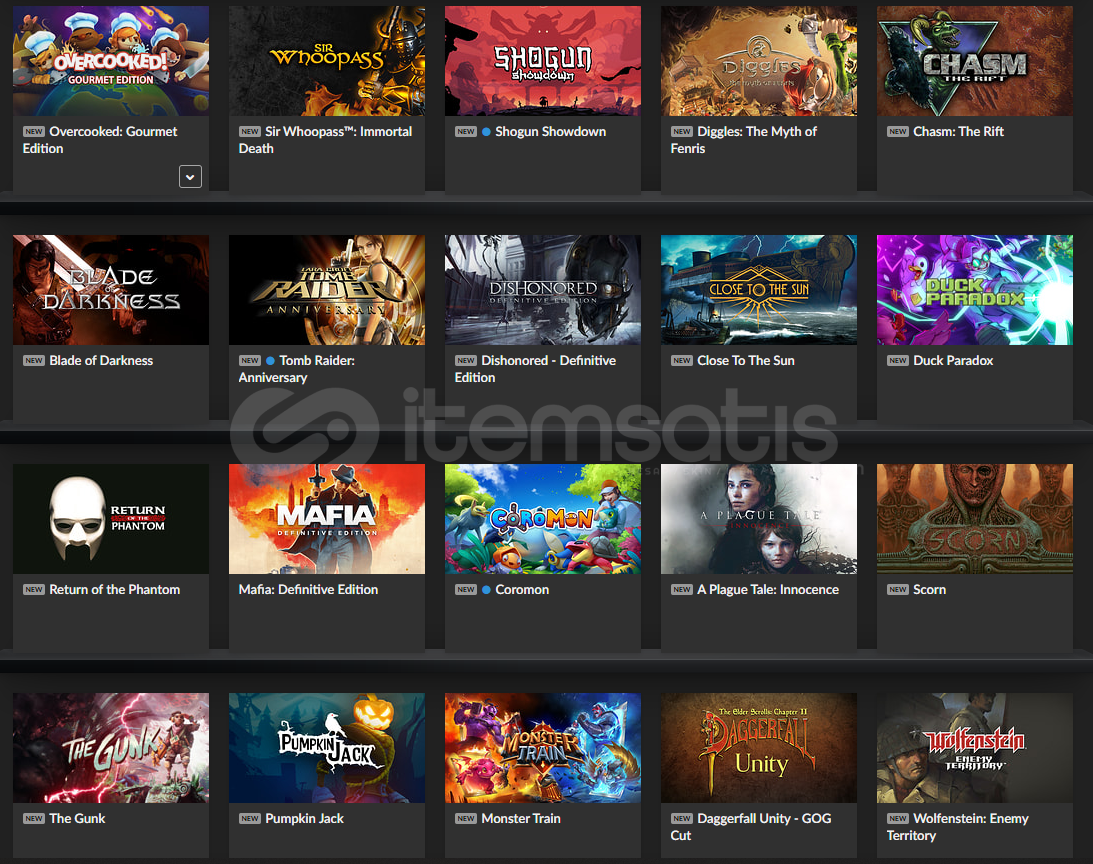Open the dropdown arrow on Overcooked card
Screen dimensions: 1093x864
tap(190, 176)
